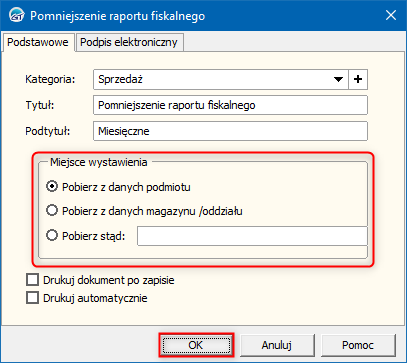The height and width of the screenshot is (363, 407).
Task: Click the GT application icon in title bar
Action: coord(16,15)
